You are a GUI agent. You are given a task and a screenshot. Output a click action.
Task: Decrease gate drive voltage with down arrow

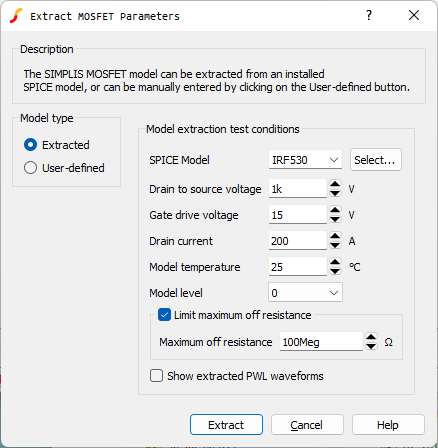coord(335,219)
